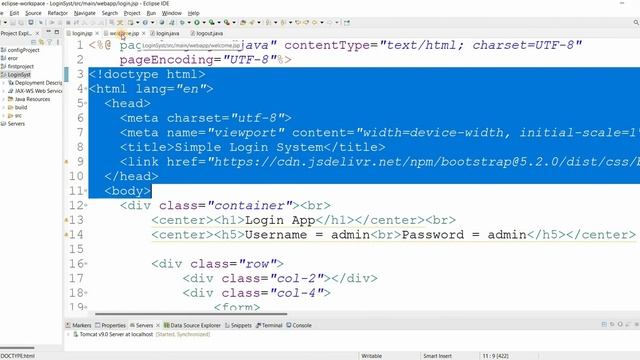This screenshot has width=640, height=360.
Task: Click the Java Resources folder icon
Action: pyautogui.click(x=11, y=99)
